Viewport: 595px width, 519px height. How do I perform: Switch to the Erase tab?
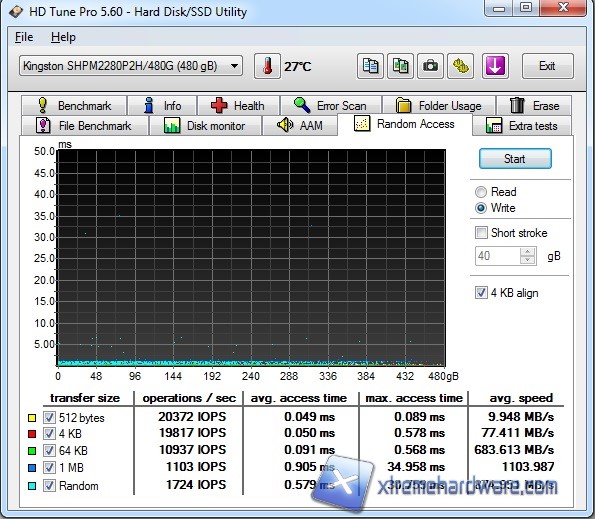(x=534, y=105)
